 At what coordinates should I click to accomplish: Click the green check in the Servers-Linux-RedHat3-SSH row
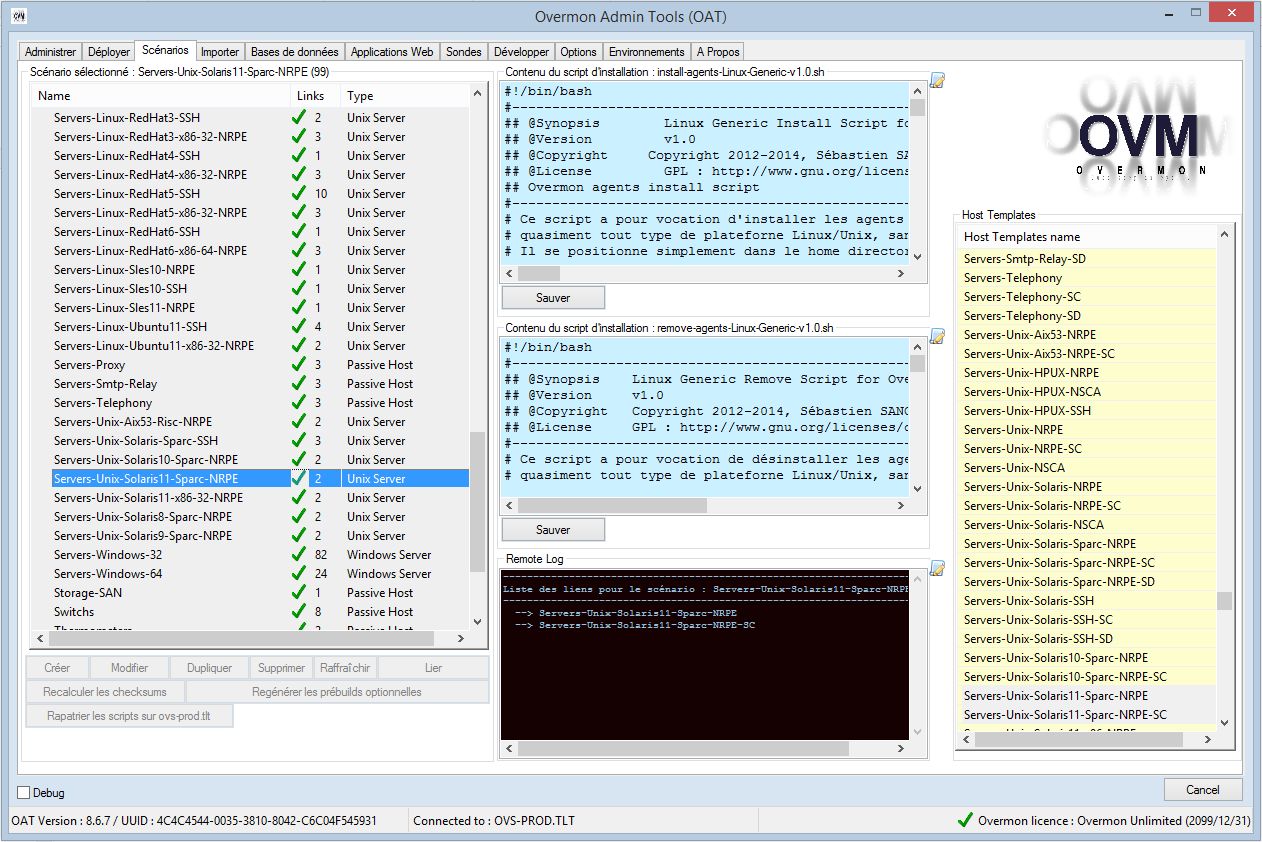pyautogui.click(x=298, y=118)
